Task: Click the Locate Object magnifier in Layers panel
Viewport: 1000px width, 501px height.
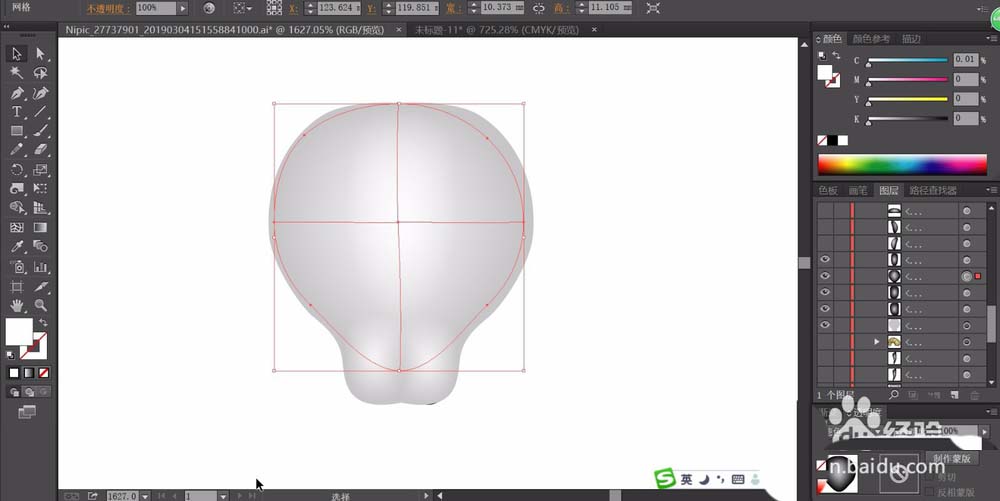Action: (x=894, y=395)
